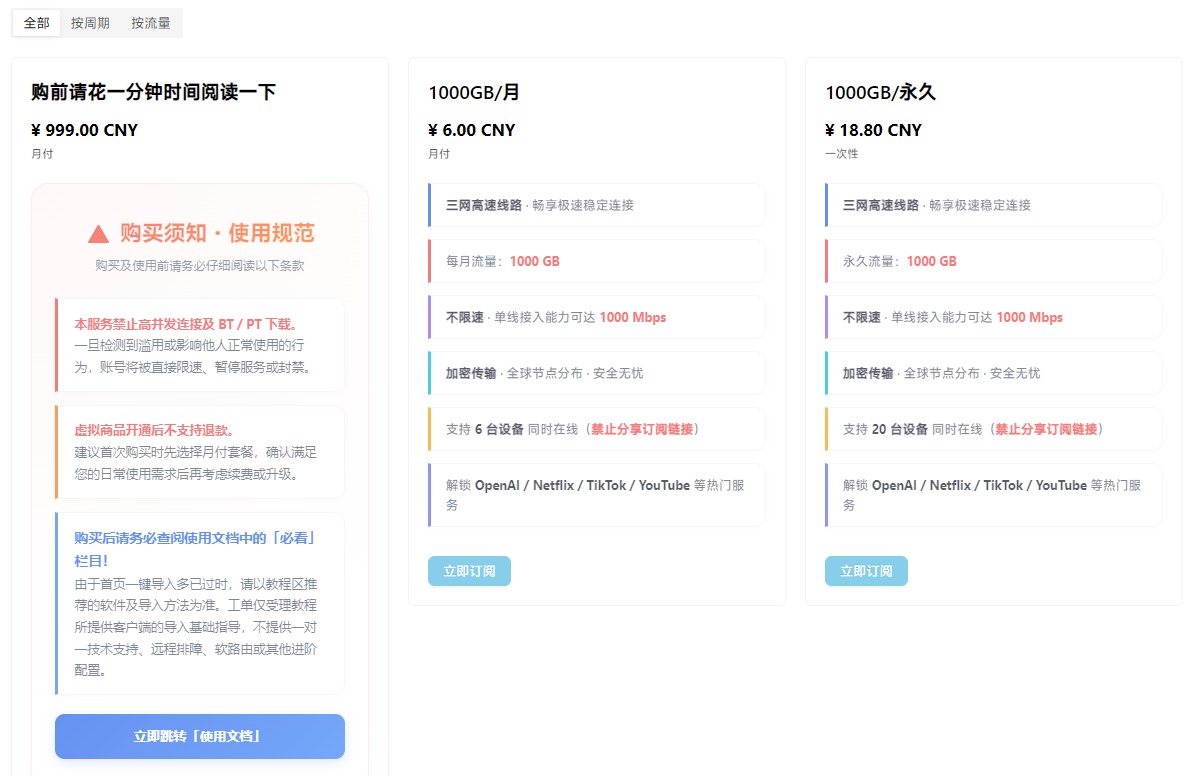1196x776 pixels.
Task: Click the 购买后请务必查阅使用文档 notice heading
Action: tap(195, 549)
